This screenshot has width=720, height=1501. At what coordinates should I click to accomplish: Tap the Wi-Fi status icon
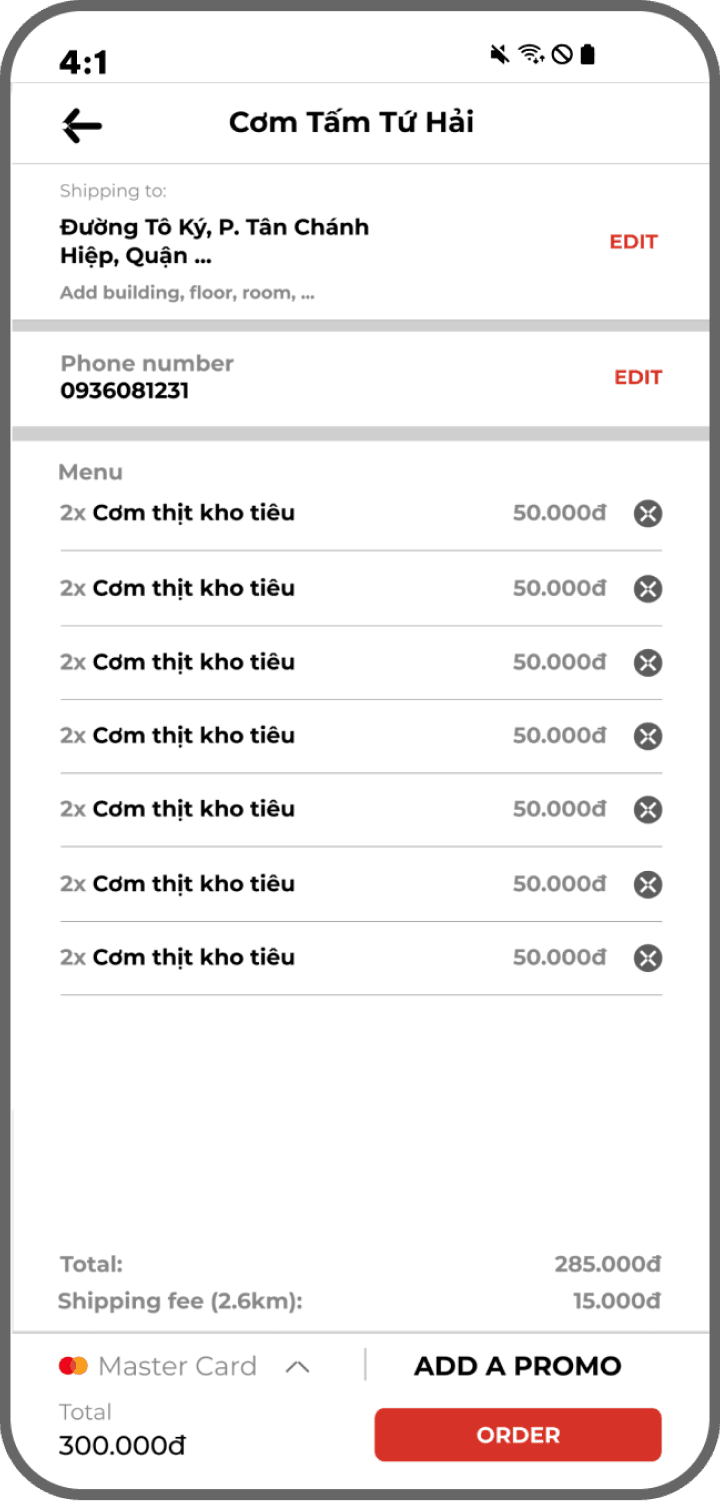point(531,54)
